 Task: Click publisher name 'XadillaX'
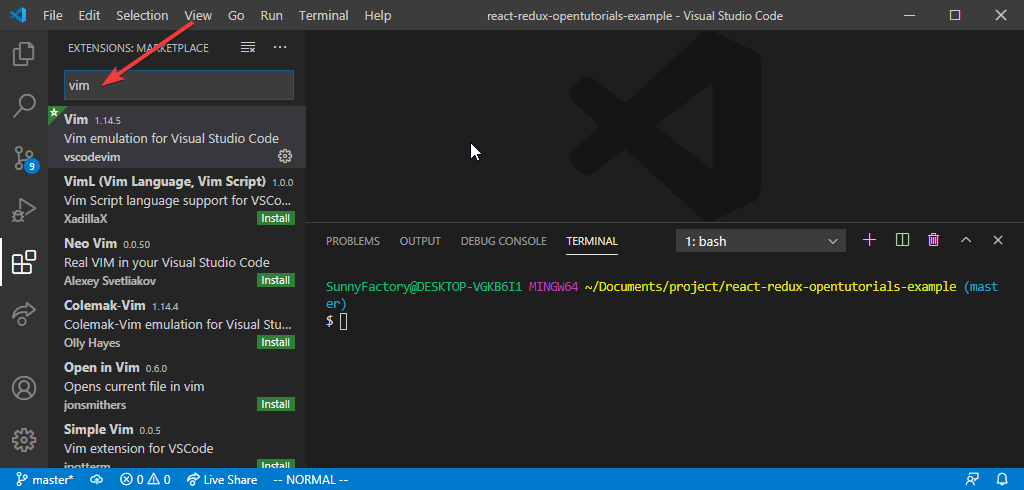87,219
